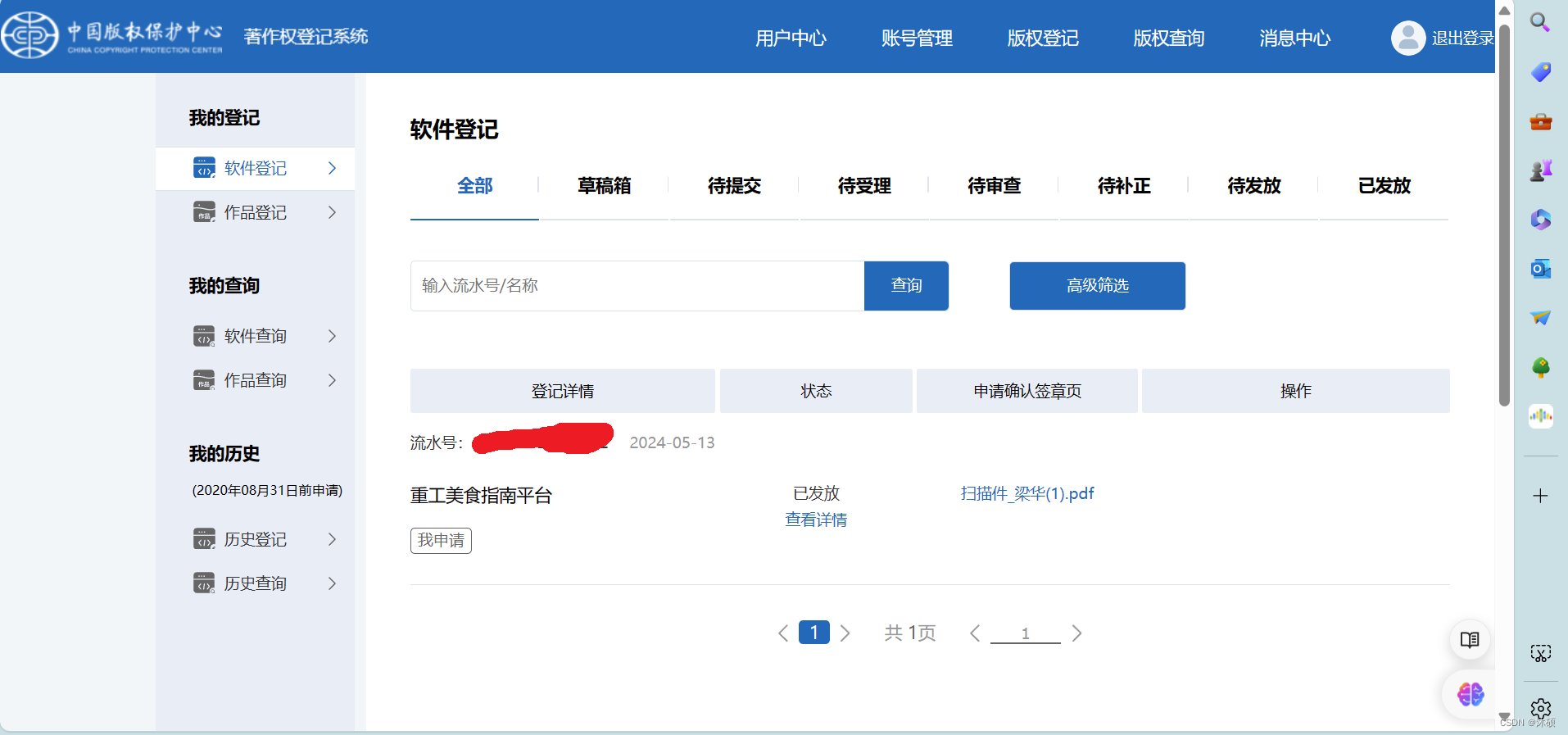The height and width of the screenshot is (735, 1568).
Task: Click 重工美食指南平台 entry title
Action: (481, 496)
